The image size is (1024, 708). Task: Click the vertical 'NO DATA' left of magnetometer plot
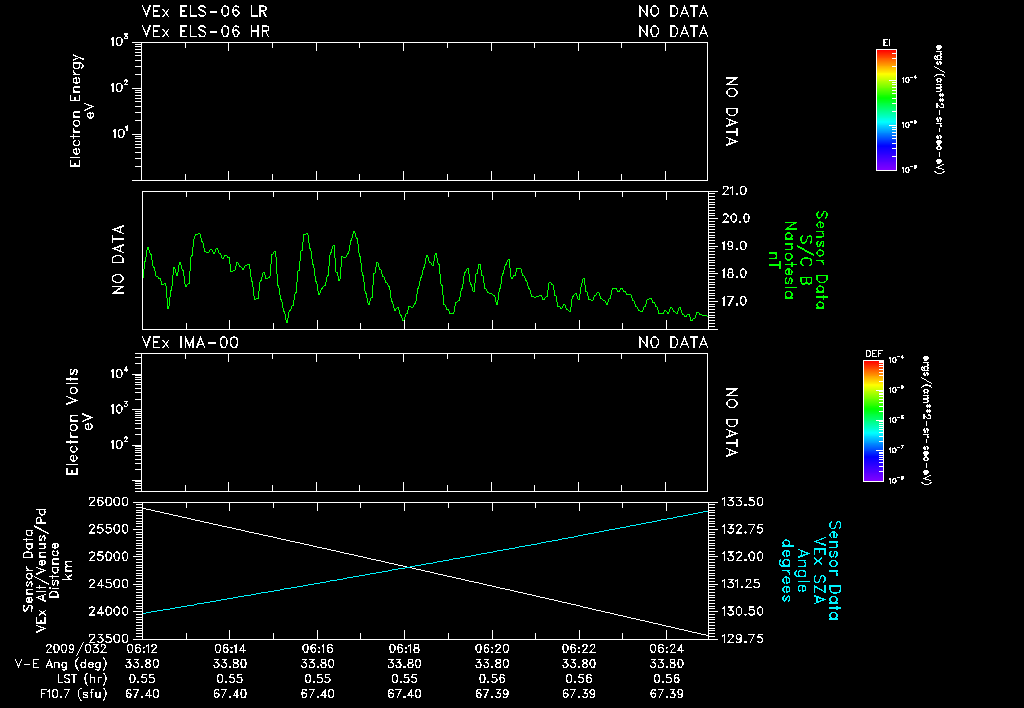coord(118,260)
